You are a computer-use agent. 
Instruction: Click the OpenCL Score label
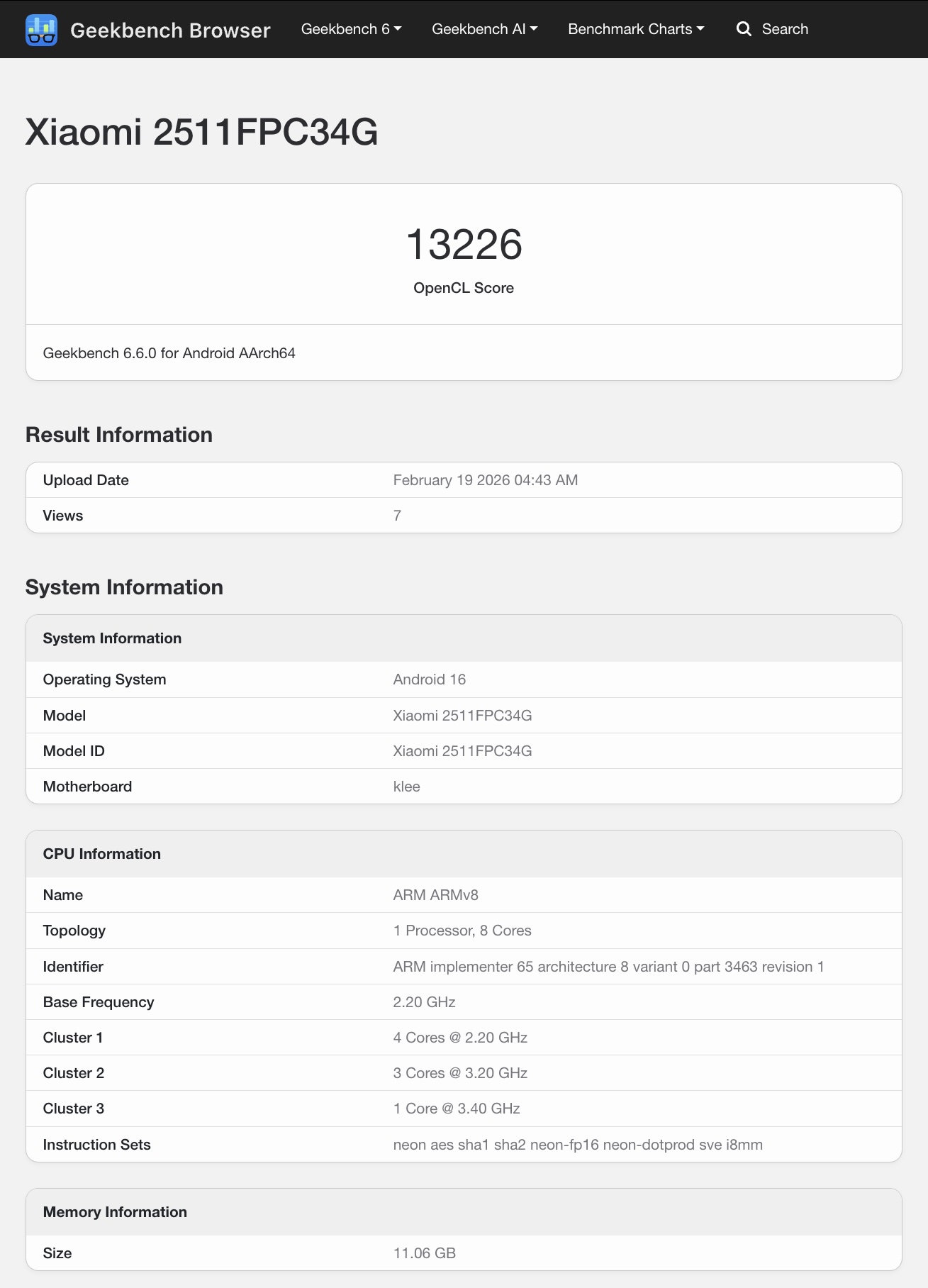tap(464, 288)
